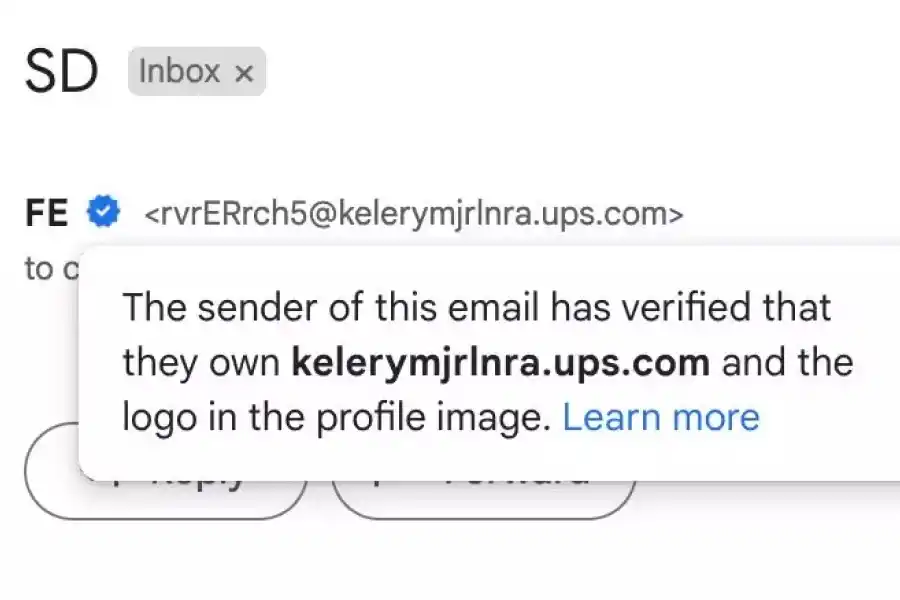Click the email subject SD
The height and width of the screenshot is (600, 900).
[x=62, y=72]
